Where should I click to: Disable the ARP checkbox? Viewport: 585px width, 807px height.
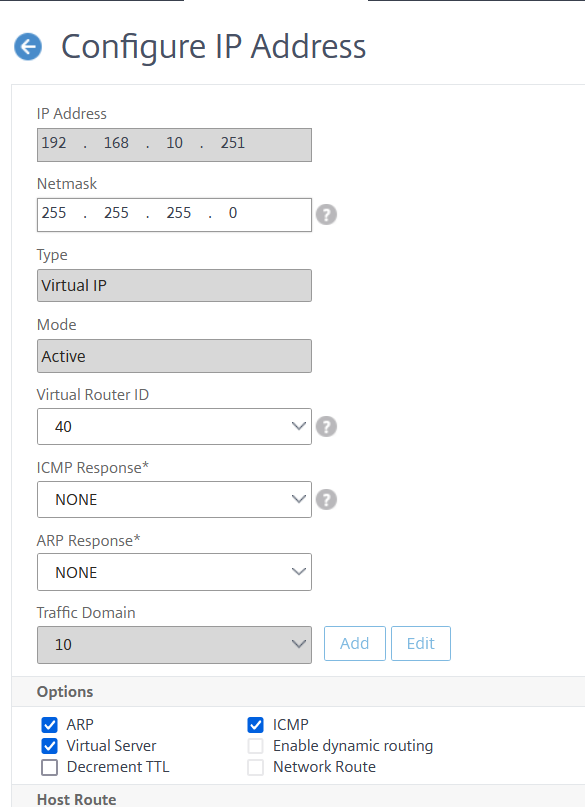pyautogui.click(x=49, y=725)
